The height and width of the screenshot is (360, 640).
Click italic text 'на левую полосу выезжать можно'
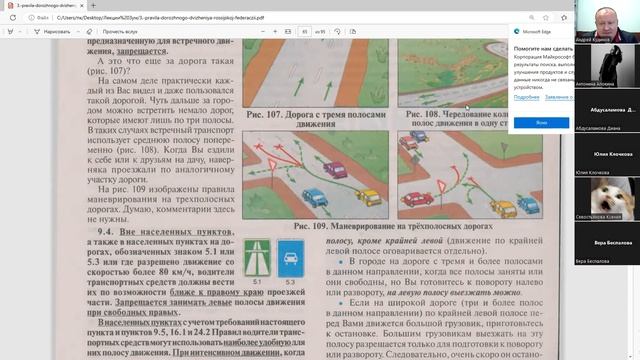[453, 293]
